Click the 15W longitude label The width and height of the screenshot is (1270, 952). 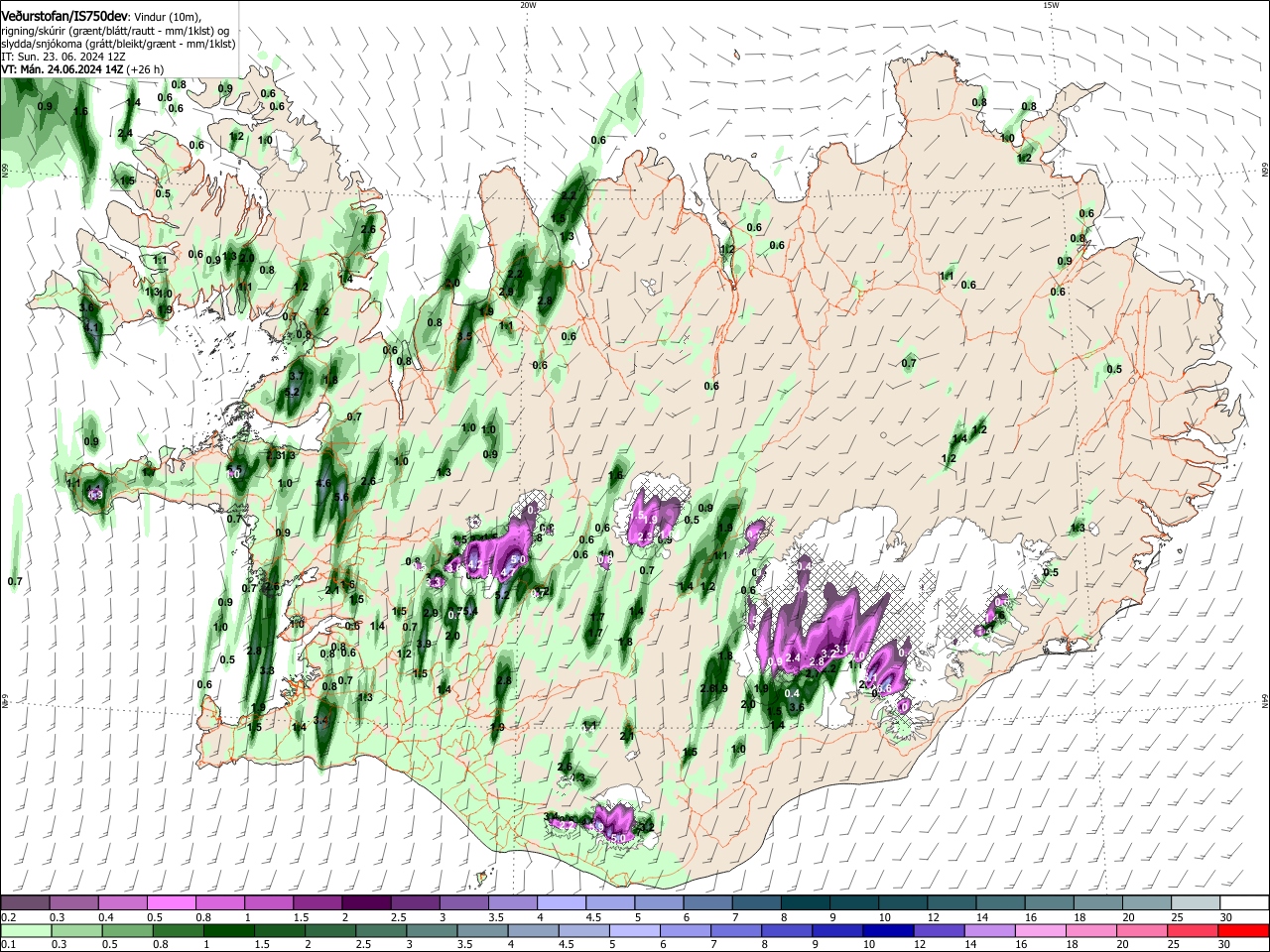pyautogui.click(x=1050, y=5)
